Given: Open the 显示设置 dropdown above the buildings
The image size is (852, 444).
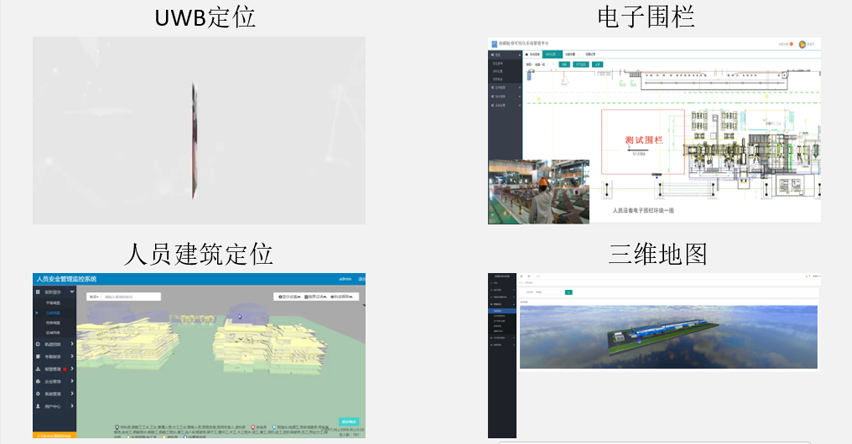Looking at the screenshot, I should point(288,297).
